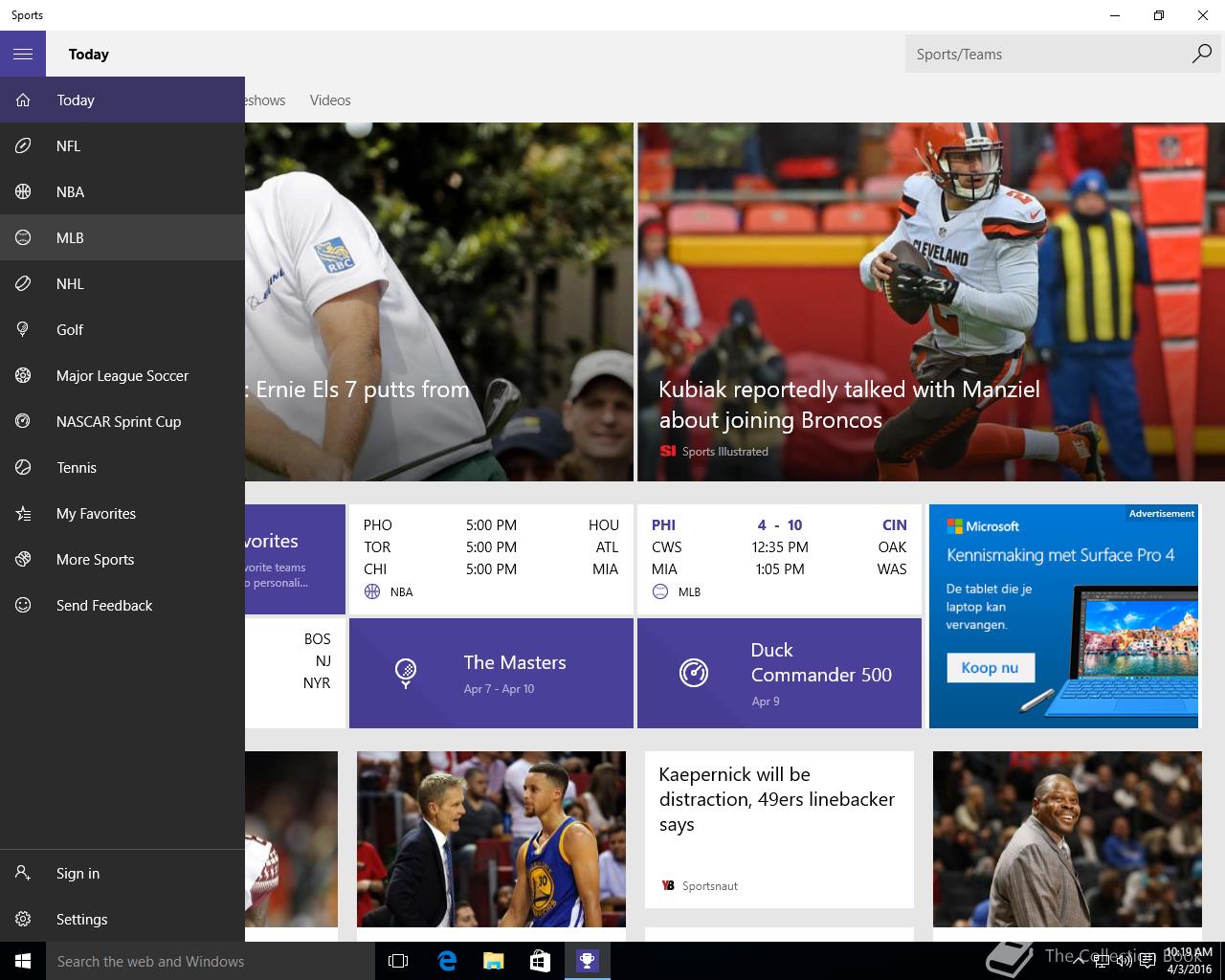Click the CHI vs MIA 5:00 PM game

pyautogui.click(x=491, y=568)
